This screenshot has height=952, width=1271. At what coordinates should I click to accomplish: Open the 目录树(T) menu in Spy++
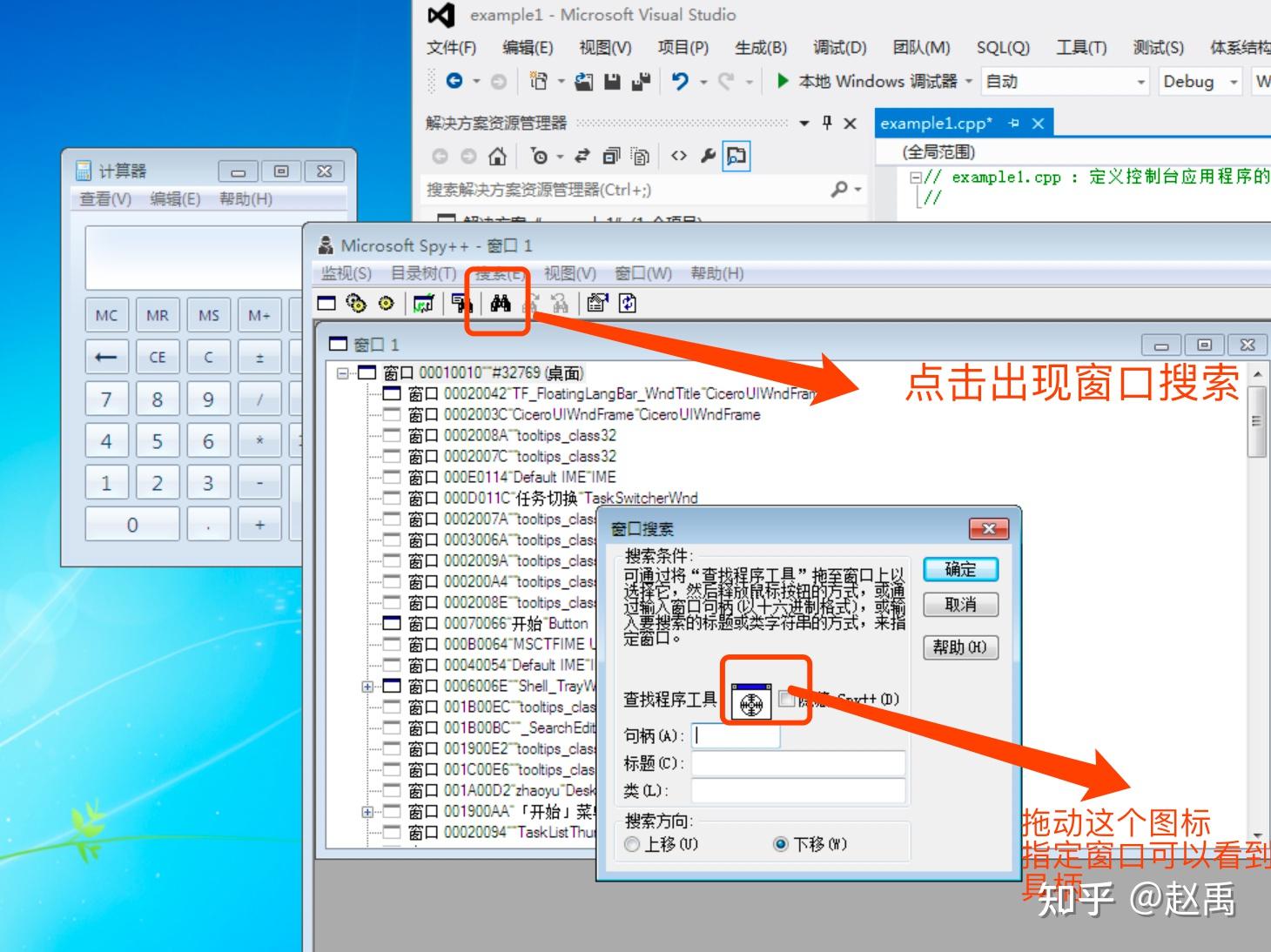pyautogui.click(x=423, y=273)
